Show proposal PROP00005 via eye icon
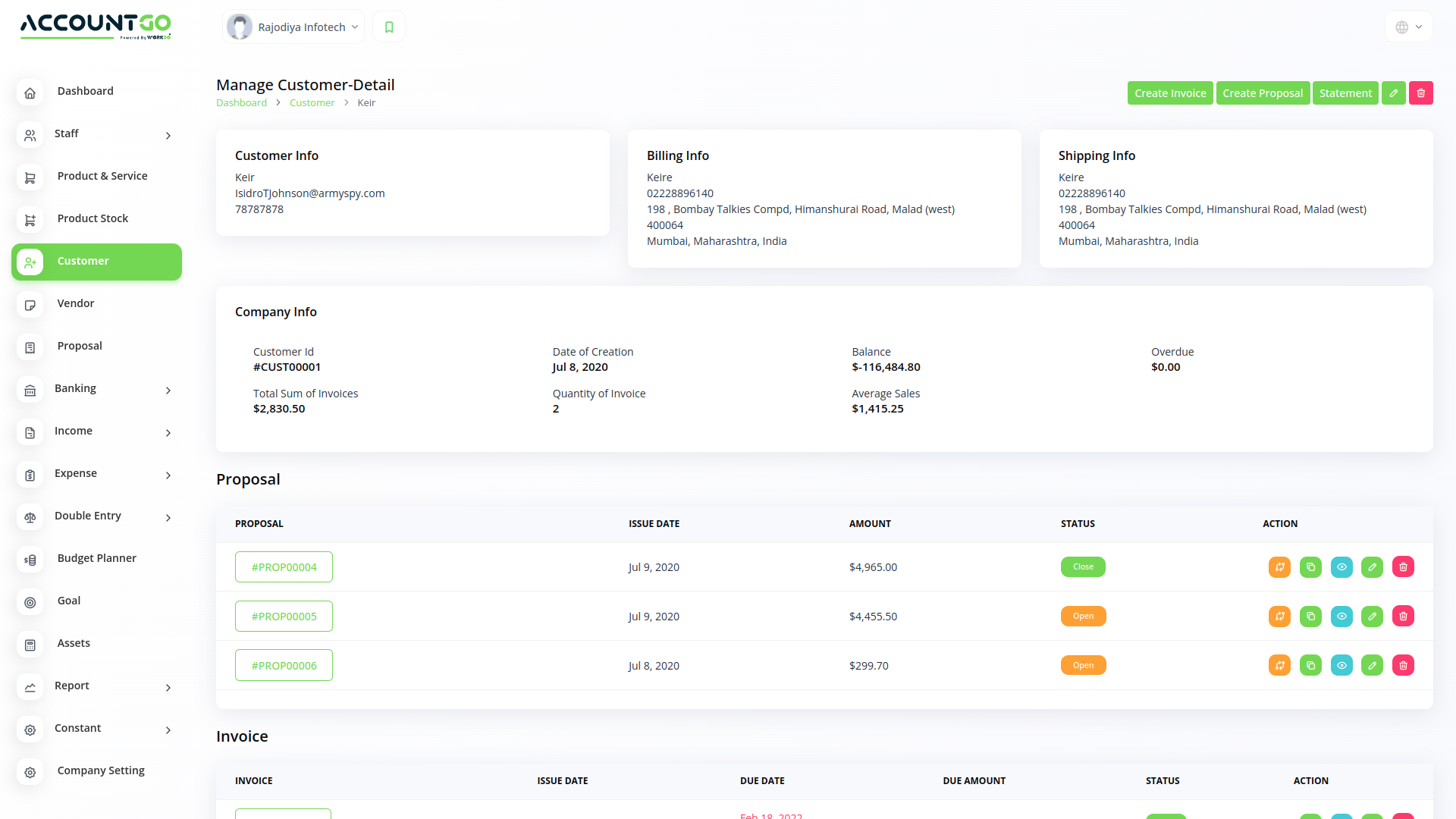The height and width of the screenshot is (819, 1456). tap(1341, 617)
